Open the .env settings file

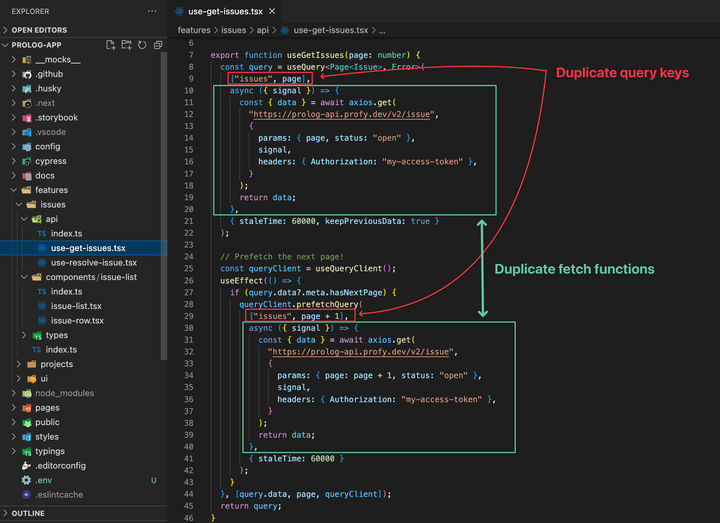point(46,480)
